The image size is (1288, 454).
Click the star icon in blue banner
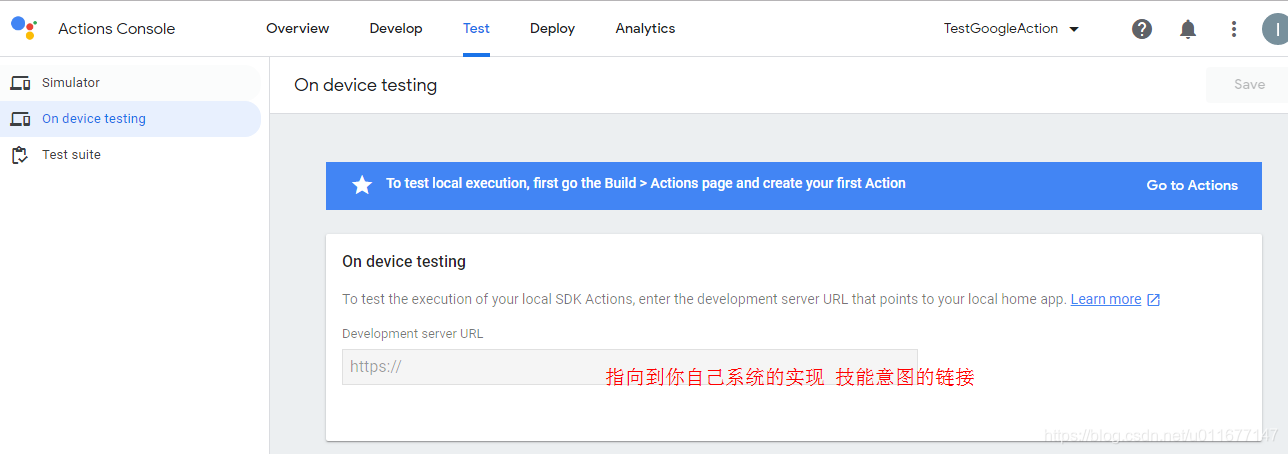click(362, 184)
